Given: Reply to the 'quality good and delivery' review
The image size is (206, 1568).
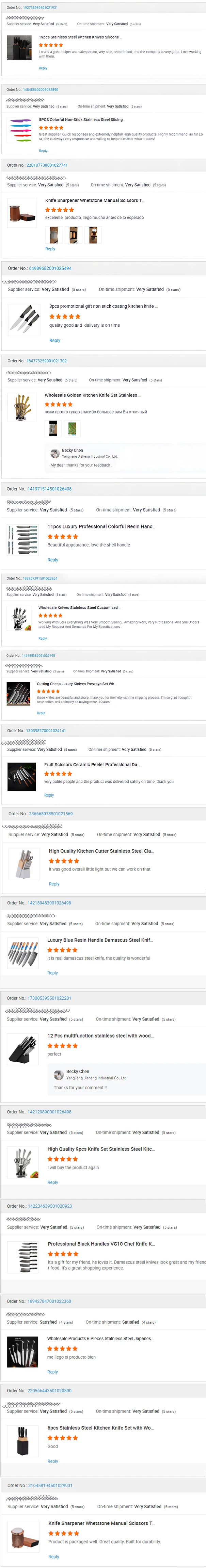Looking at the screenshot, I should pyautogui.click(x=55, y=340).
